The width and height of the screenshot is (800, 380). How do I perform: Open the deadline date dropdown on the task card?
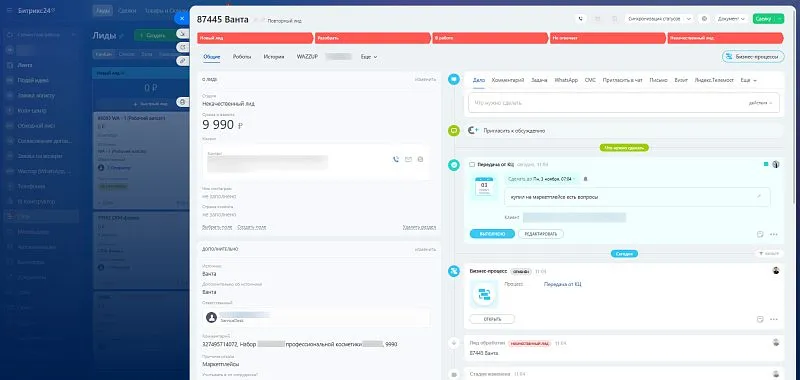(x=541, y=179)
